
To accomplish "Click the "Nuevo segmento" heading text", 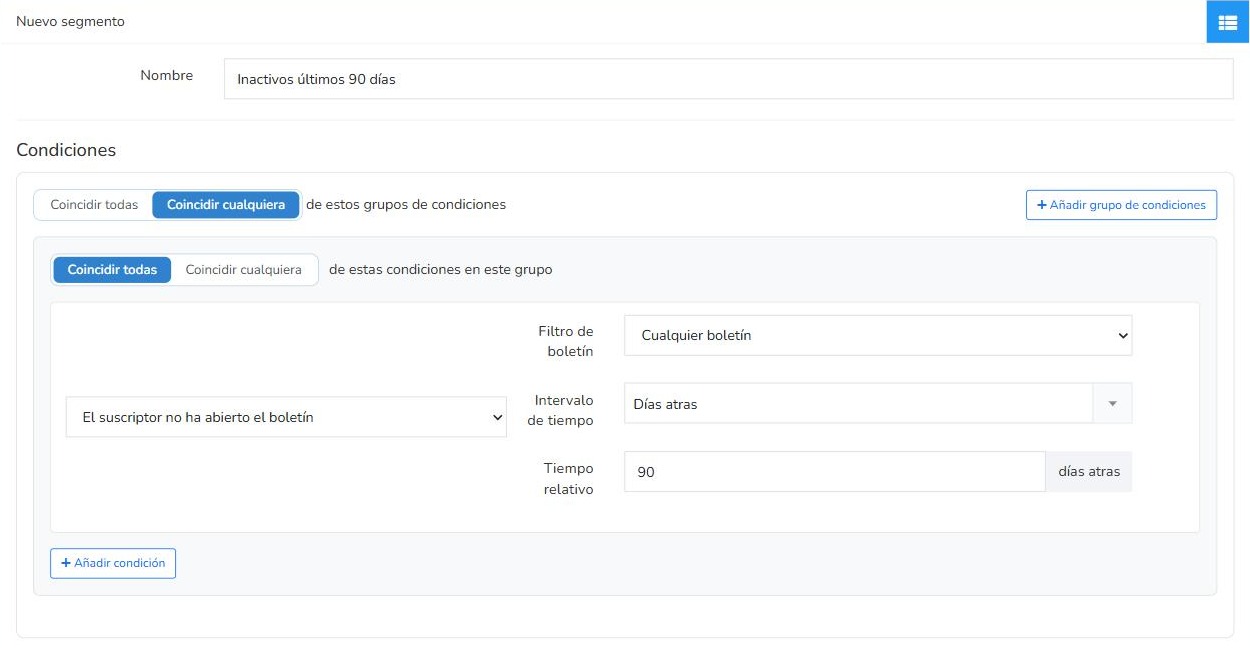I will point(70,21).
